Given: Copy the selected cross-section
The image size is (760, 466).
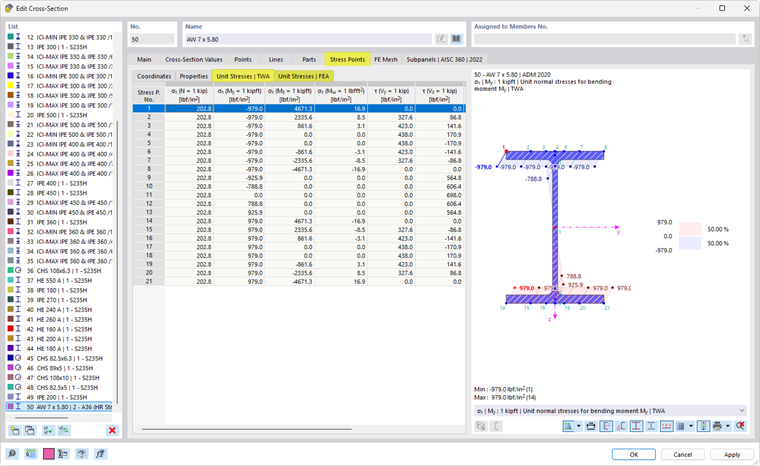Looking at the screenshot, I should click(x=30, y=430).
